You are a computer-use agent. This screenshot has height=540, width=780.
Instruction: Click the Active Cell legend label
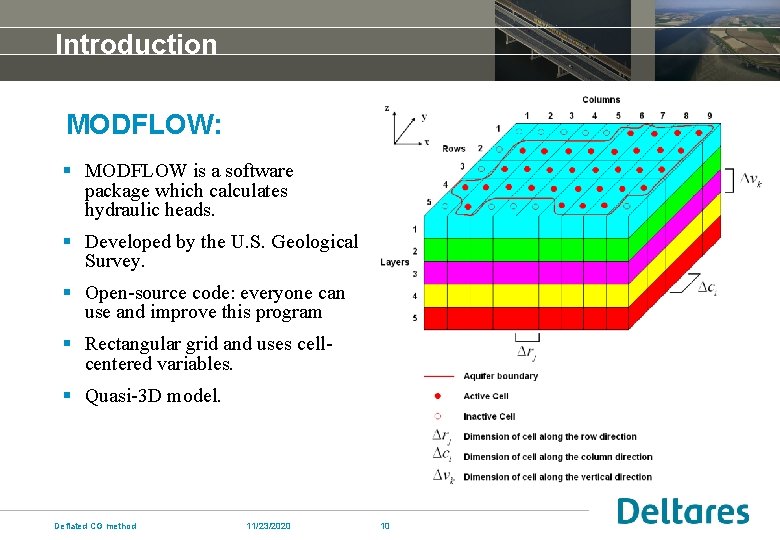click(x=486, y=396)
